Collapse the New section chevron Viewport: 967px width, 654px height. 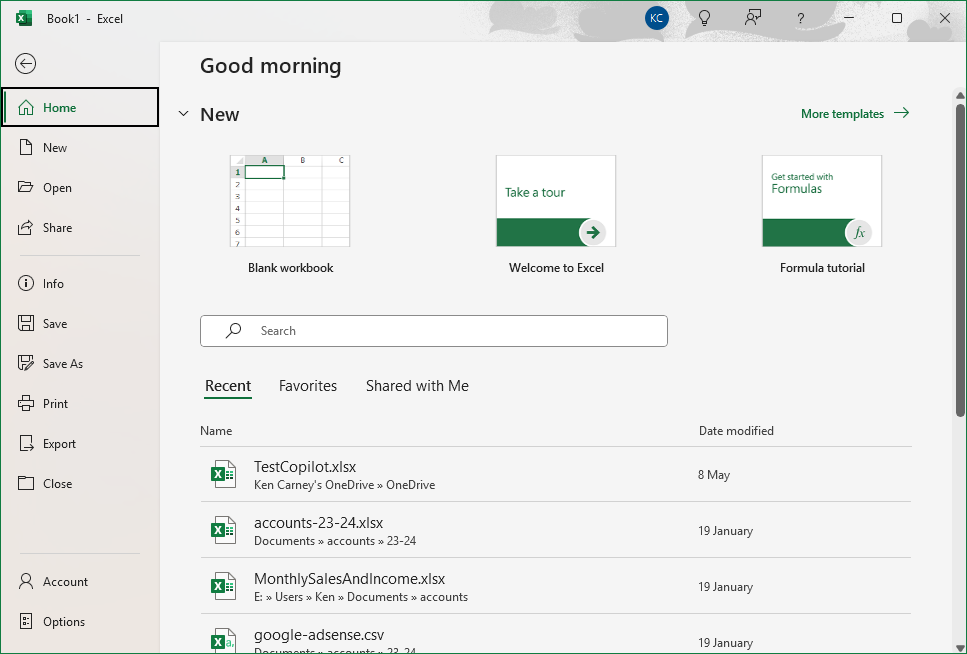tap(183, 114)
